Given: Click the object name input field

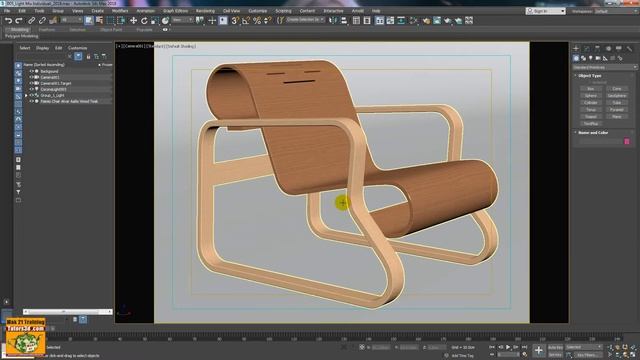Looking at the screenshot, I should pyautogui.click(x=600, y=142).
